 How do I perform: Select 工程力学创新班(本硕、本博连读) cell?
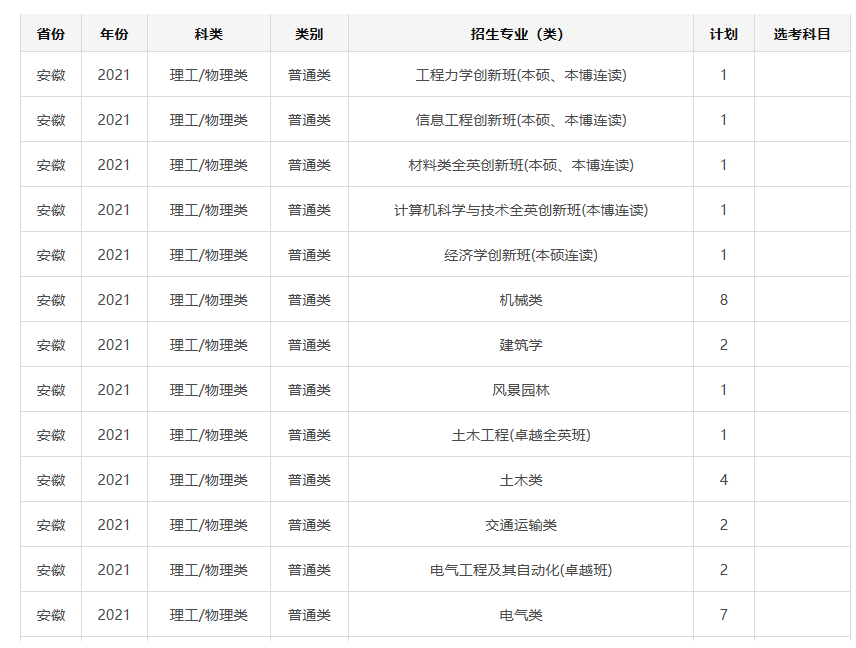click(x=521, y=75)
